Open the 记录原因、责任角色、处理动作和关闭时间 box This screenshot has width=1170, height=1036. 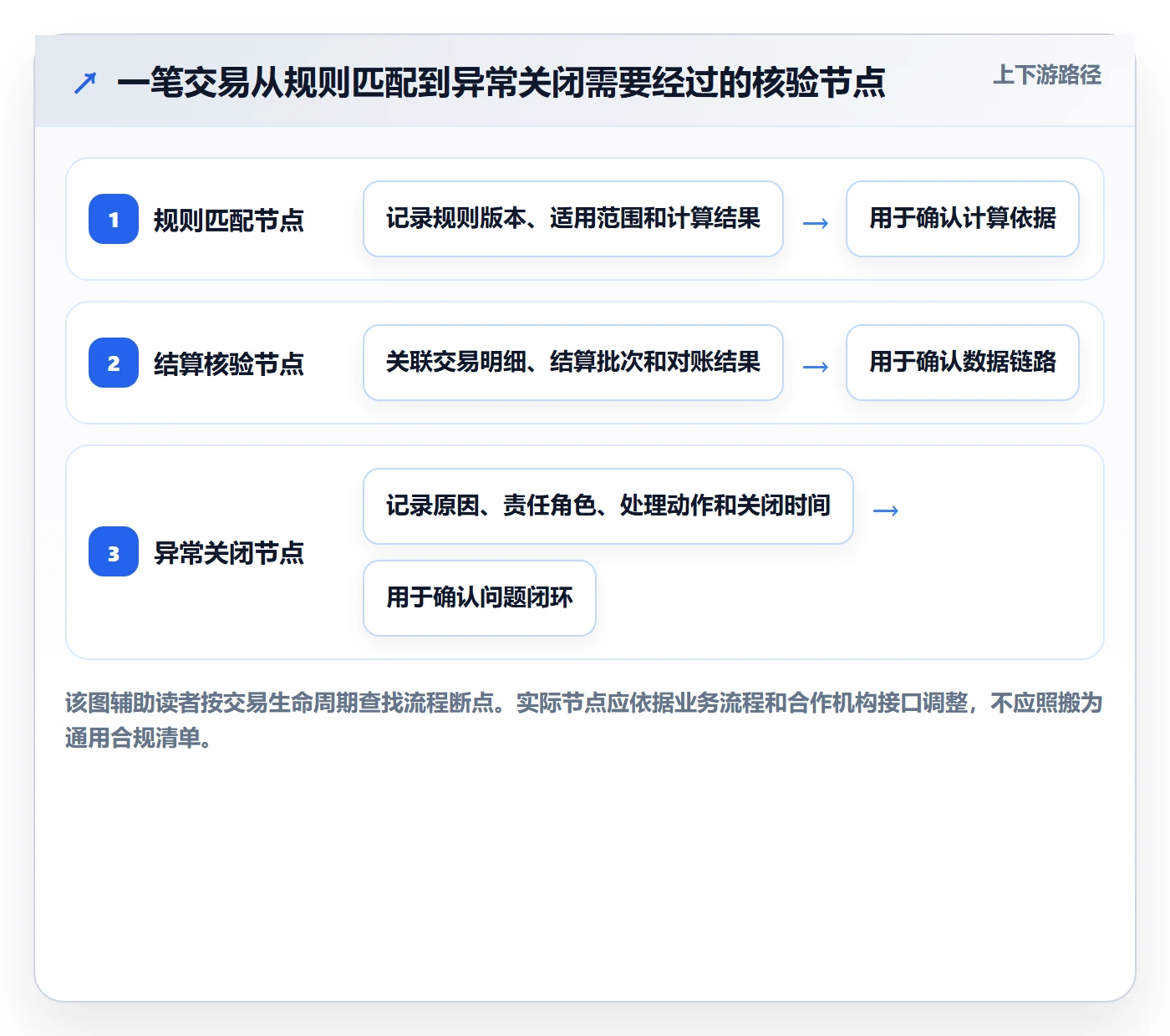[x=608, y=506]
